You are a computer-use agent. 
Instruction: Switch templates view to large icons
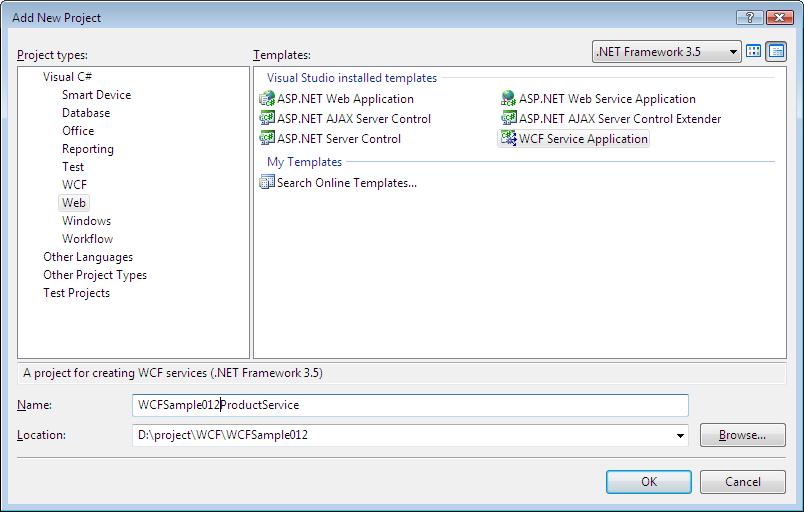tap(753, 51)
